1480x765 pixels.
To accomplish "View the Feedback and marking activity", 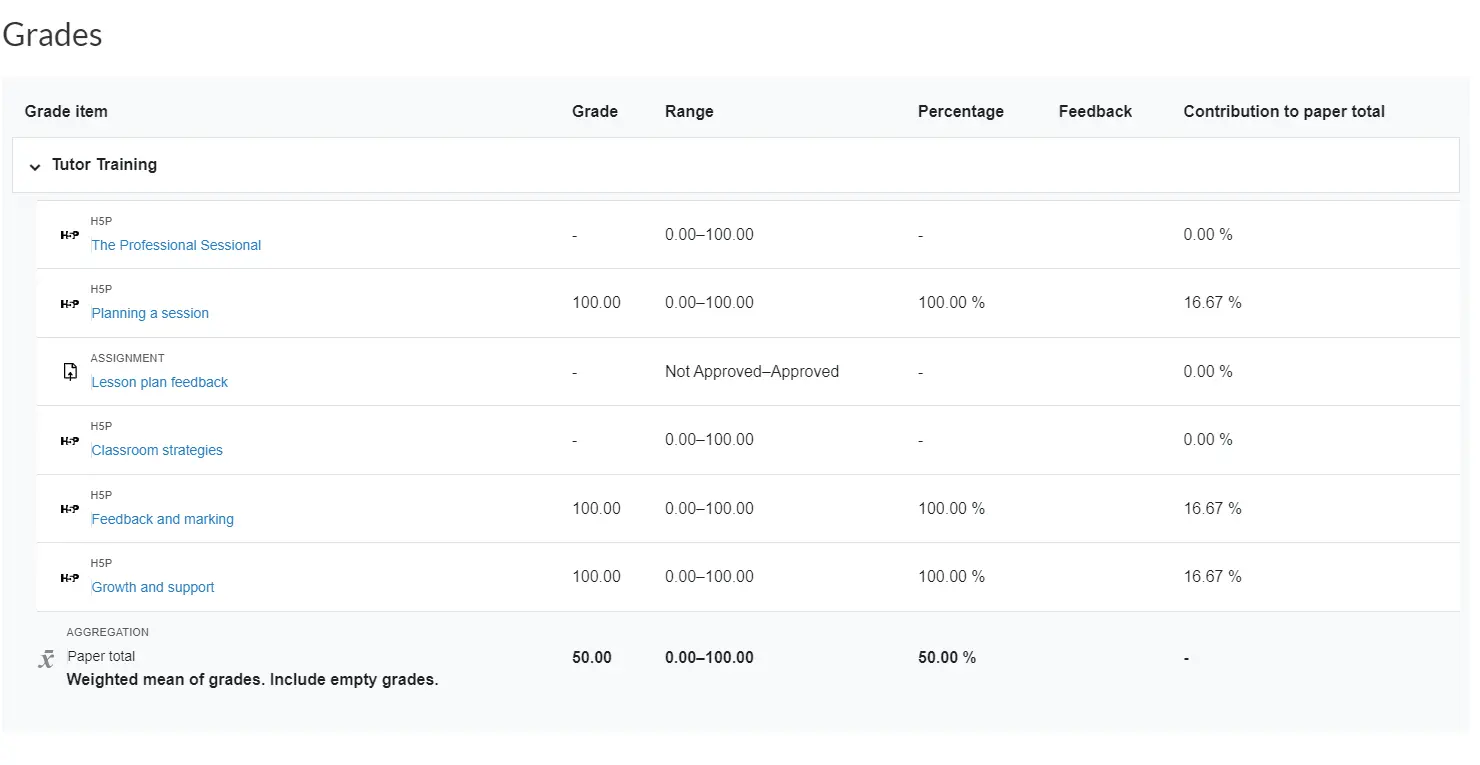I will 162,519.
